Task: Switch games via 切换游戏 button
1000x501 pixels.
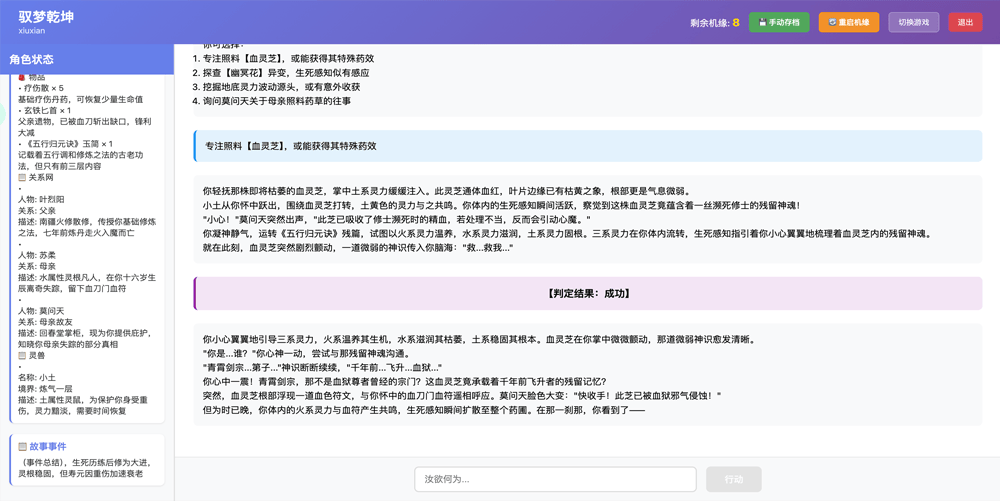Action: tap(913, 22)
